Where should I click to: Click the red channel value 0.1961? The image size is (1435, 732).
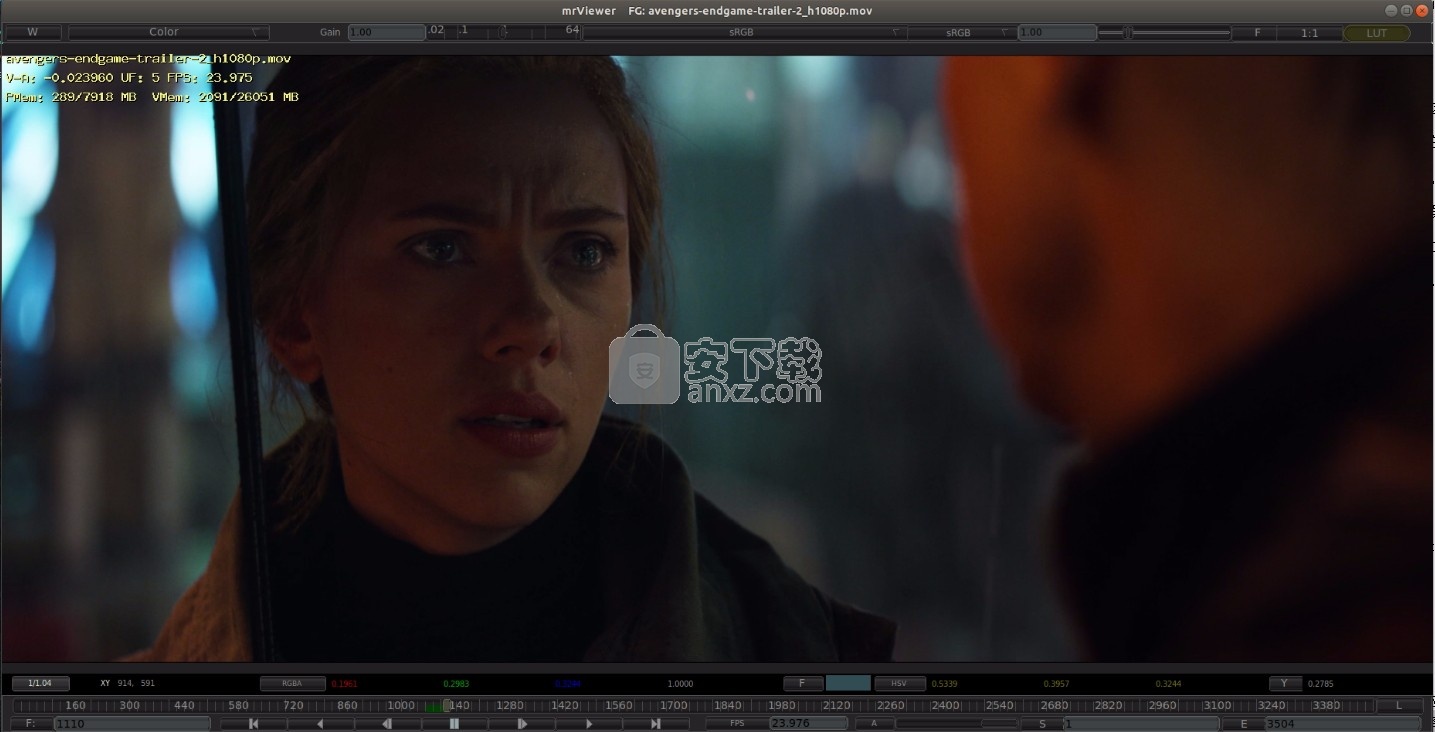click(344, 684)
